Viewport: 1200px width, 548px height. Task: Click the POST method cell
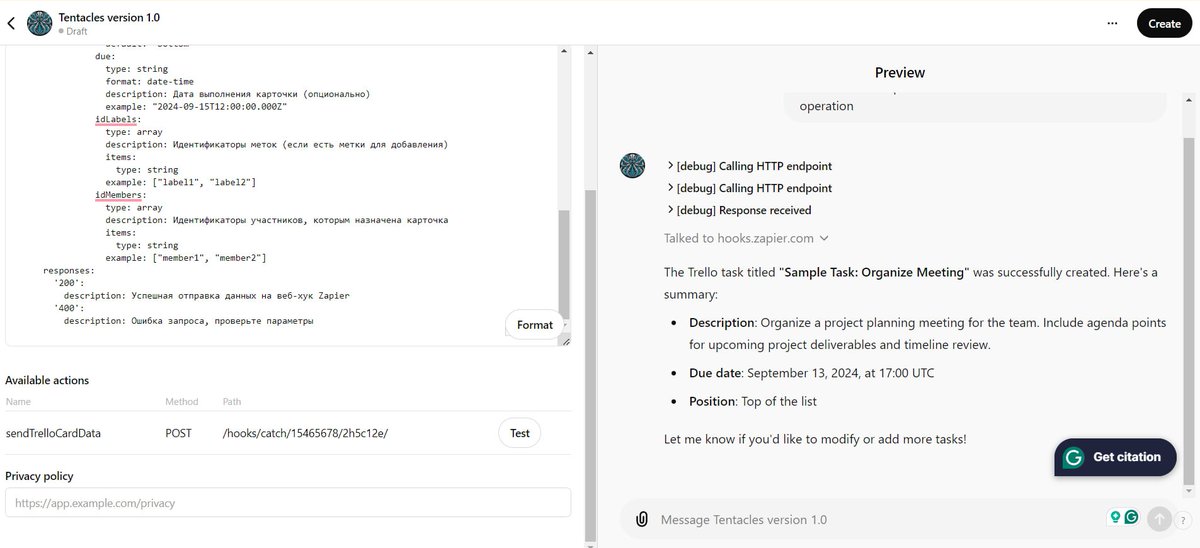pos(180,433)
